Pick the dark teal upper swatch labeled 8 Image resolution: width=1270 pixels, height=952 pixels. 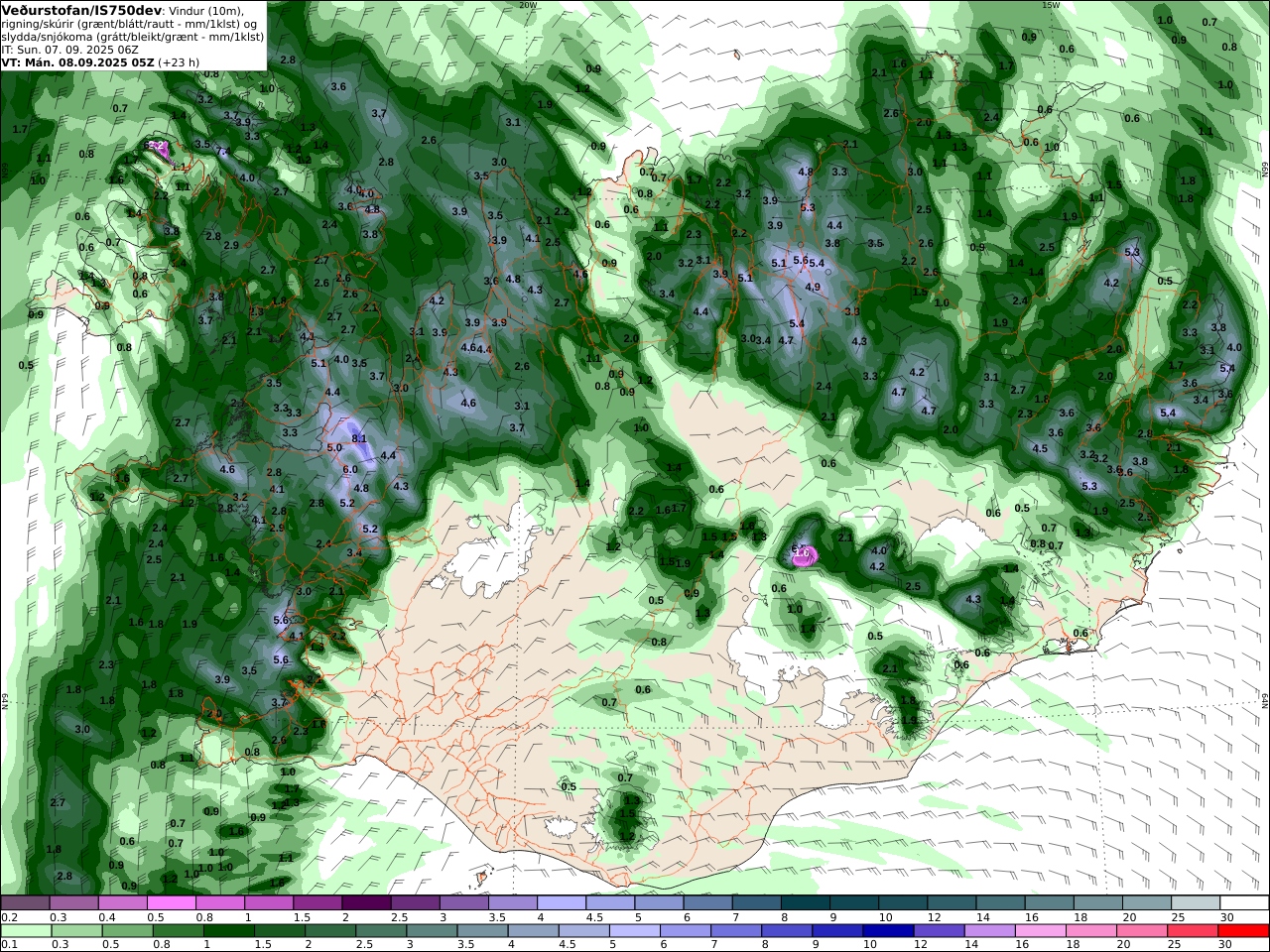point(805,902)
